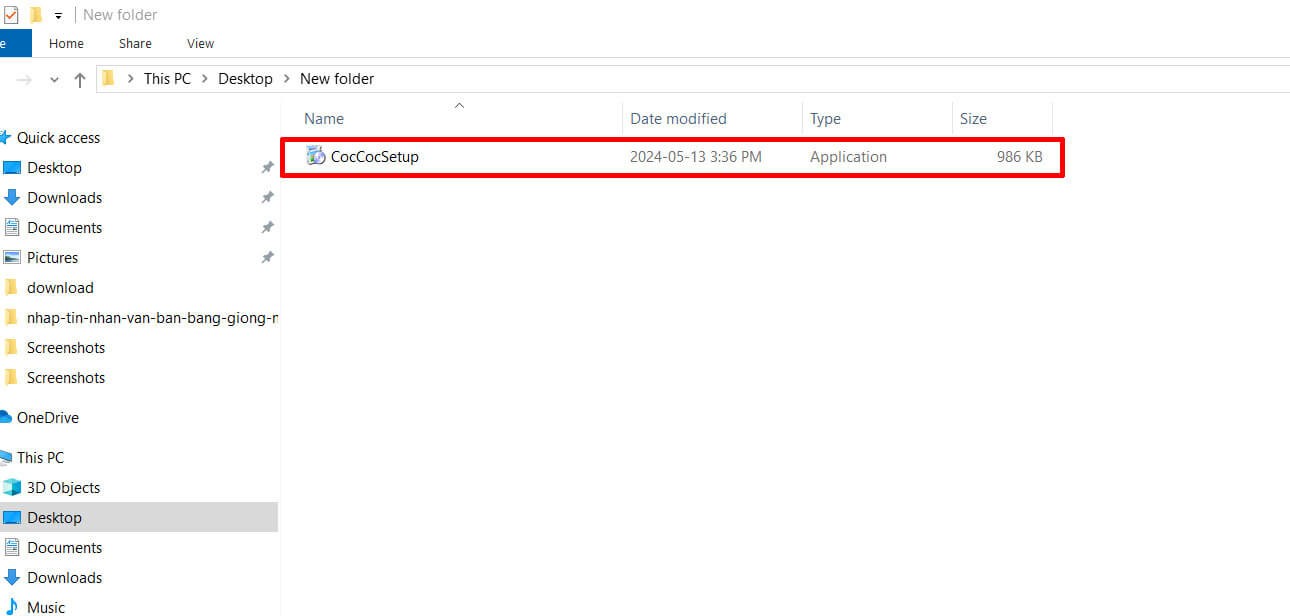This screenshot has height=616, width=1290.
Task: Open the 3D Objects folder
Action: [64, 487]
